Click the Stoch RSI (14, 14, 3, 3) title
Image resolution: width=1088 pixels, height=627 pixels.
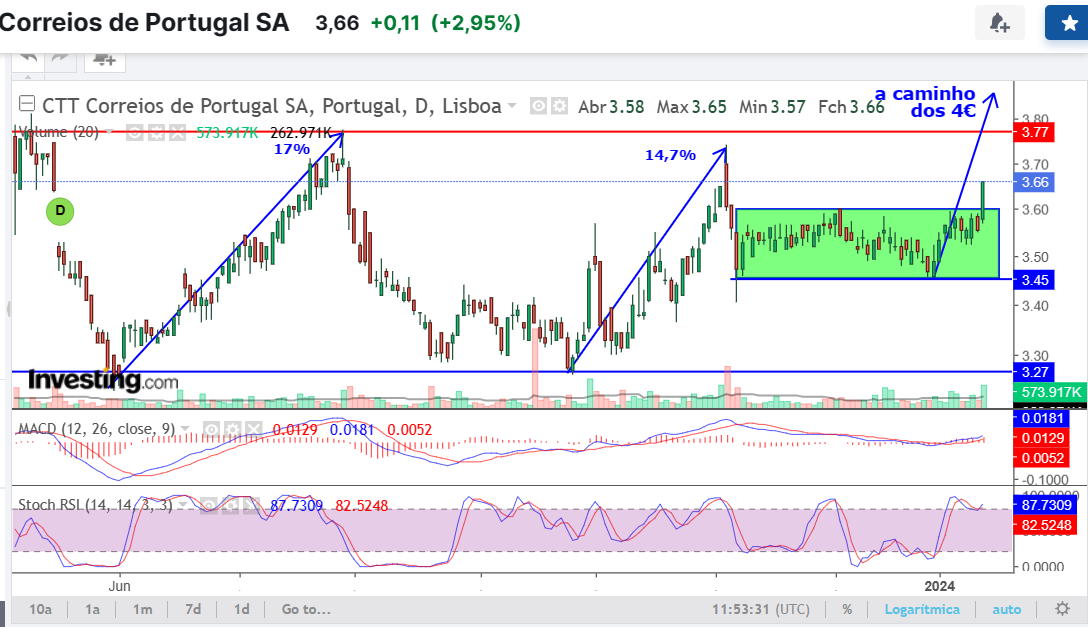click(x=95, y=505)
